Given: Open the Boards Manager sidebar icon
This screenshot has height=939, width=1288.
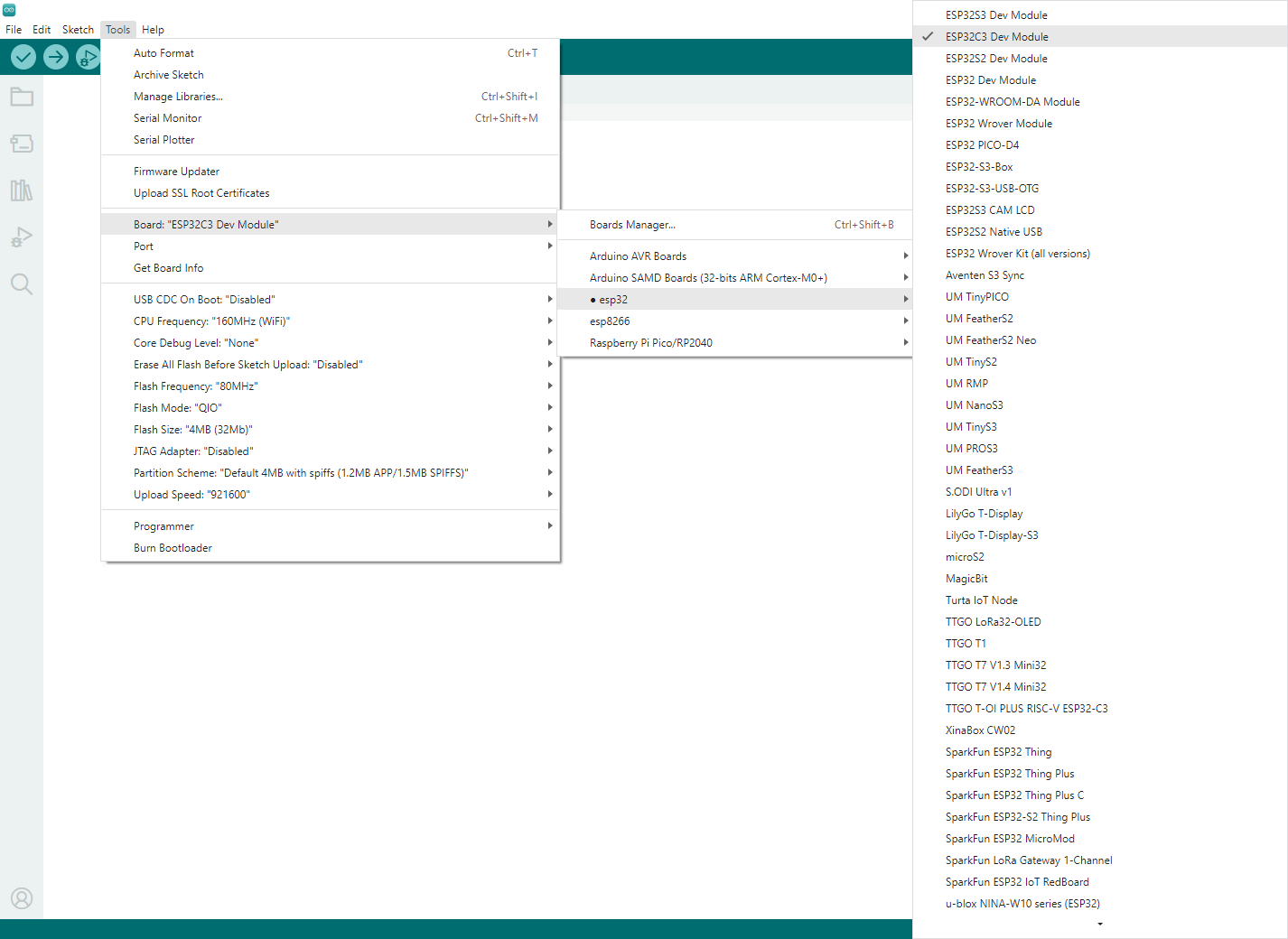Looking at the screenshot, I should pyautogui.click(x=22, y=144).
